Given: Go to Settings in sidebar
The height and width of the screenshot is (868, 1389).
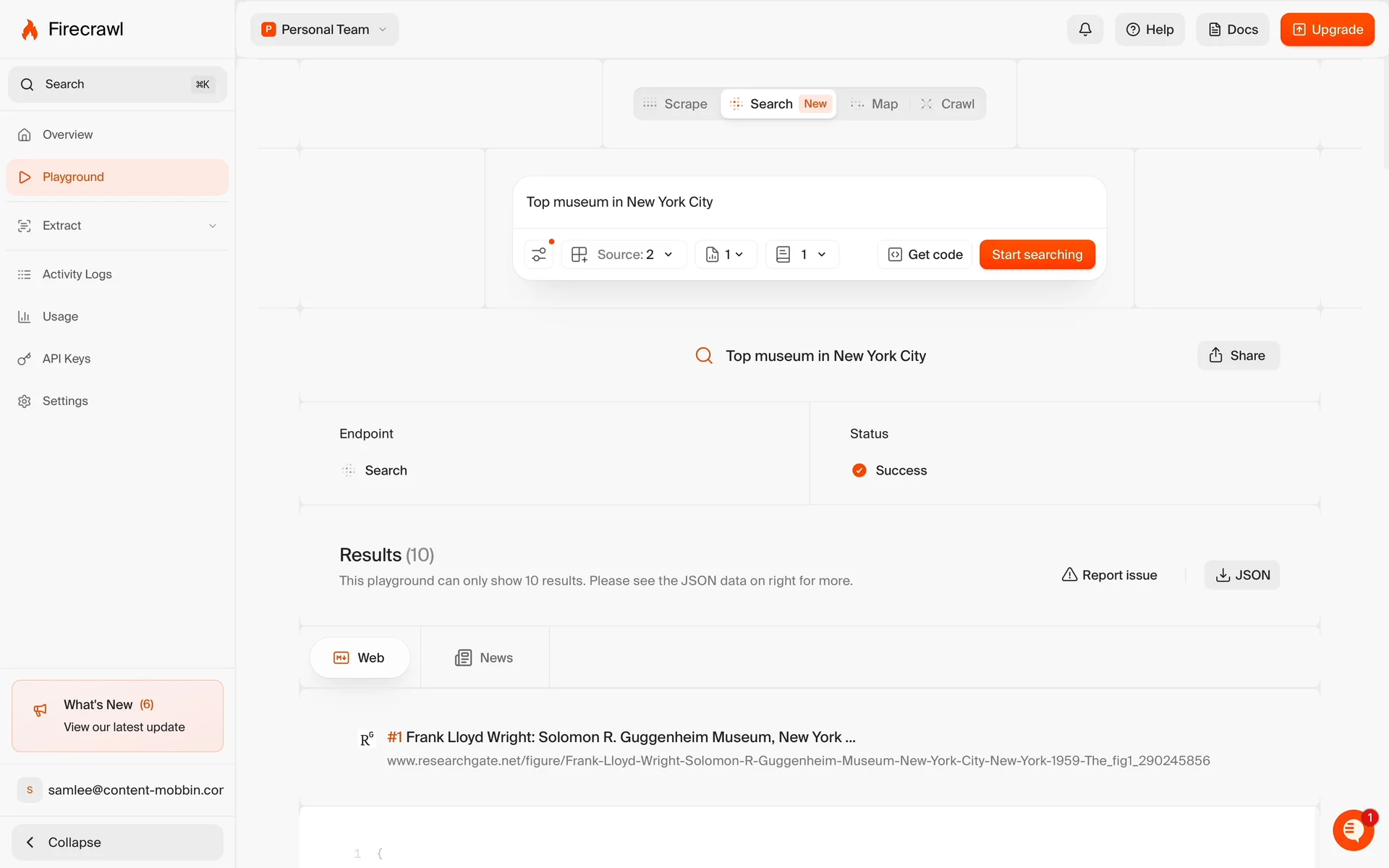Looking at the screenshot, I should tap(65, 401).
